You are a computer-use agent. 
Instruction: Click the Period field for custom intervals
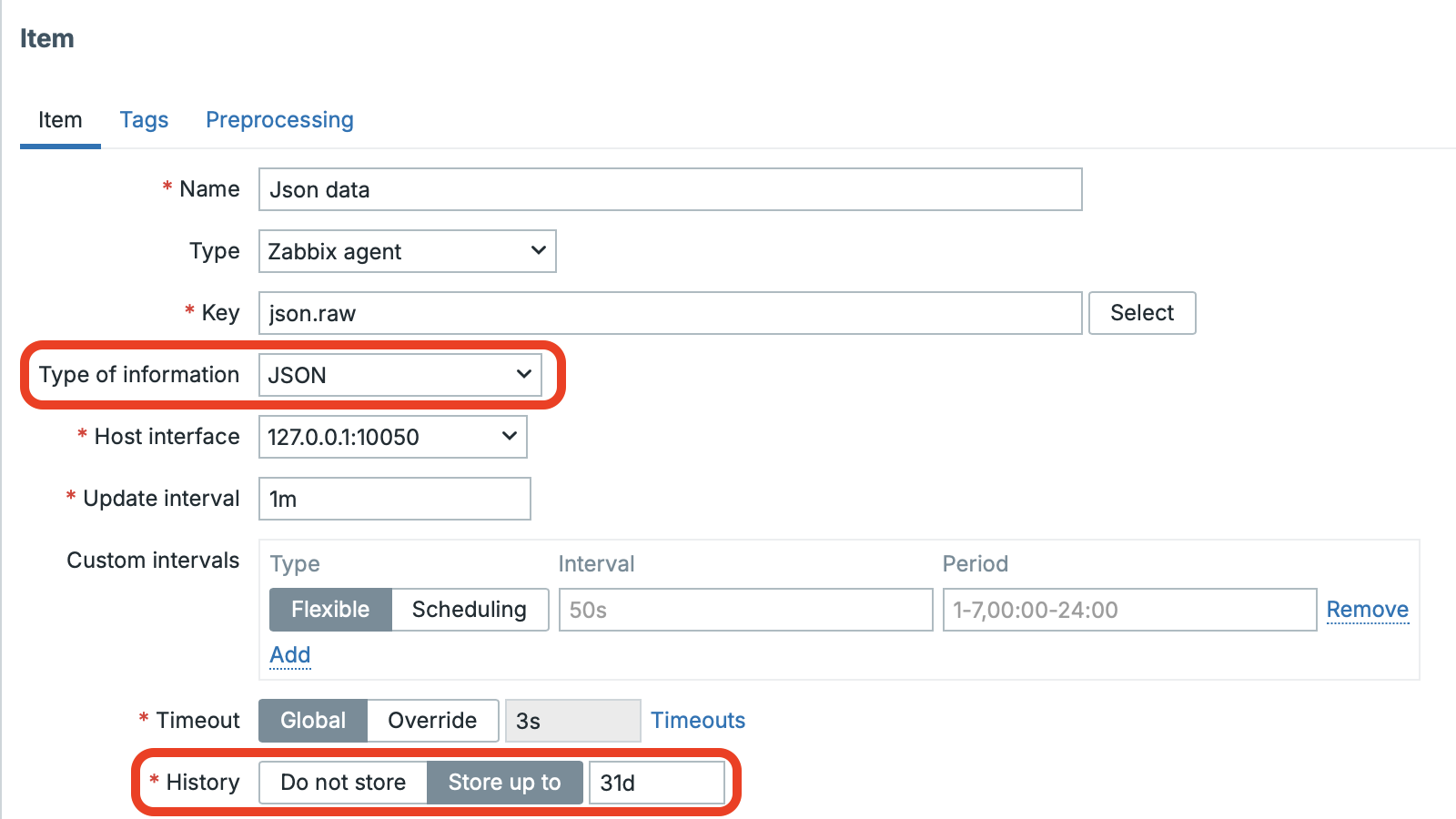[x=1128, y=610]
